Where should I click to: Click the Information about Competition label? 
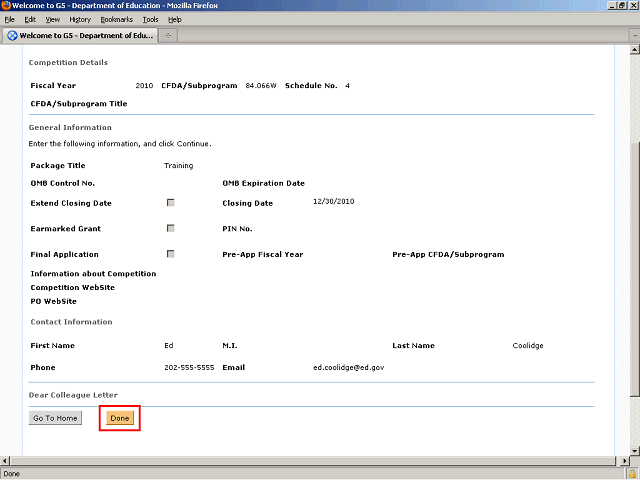click(x=93, y=273)
